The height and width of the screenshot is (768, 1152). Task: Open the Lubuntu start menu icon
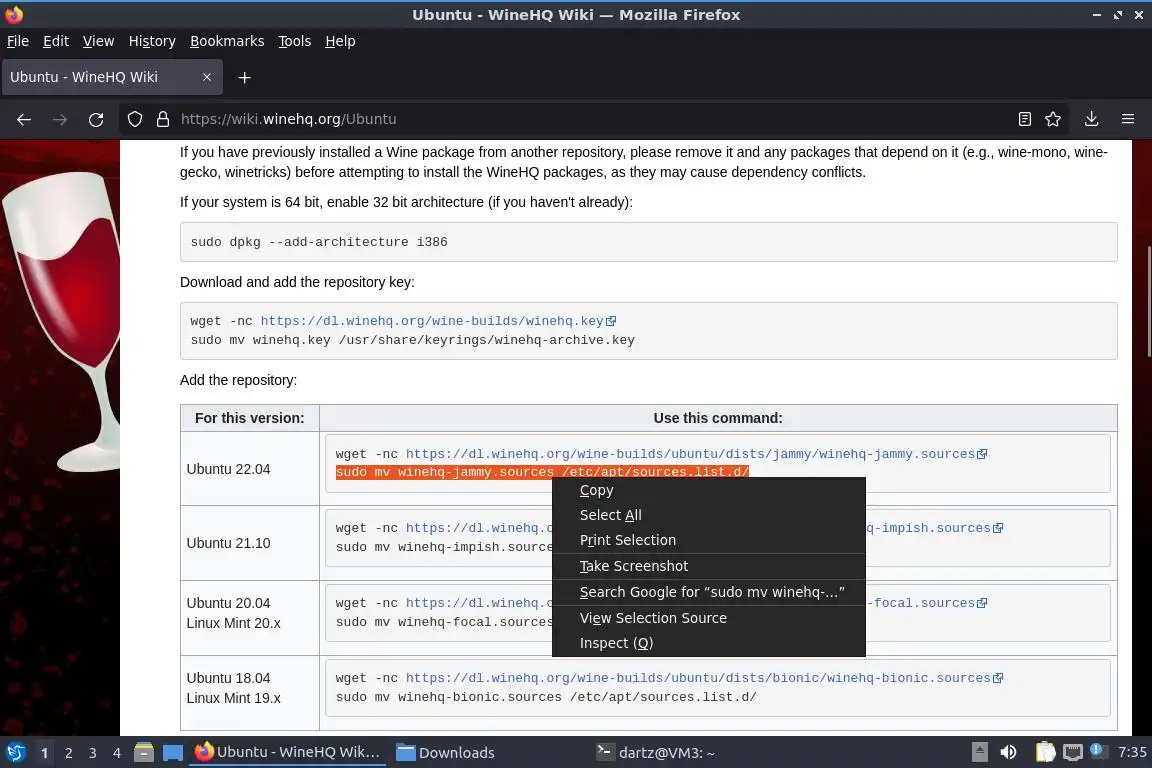pyautogui.click(x=15, y=752)
